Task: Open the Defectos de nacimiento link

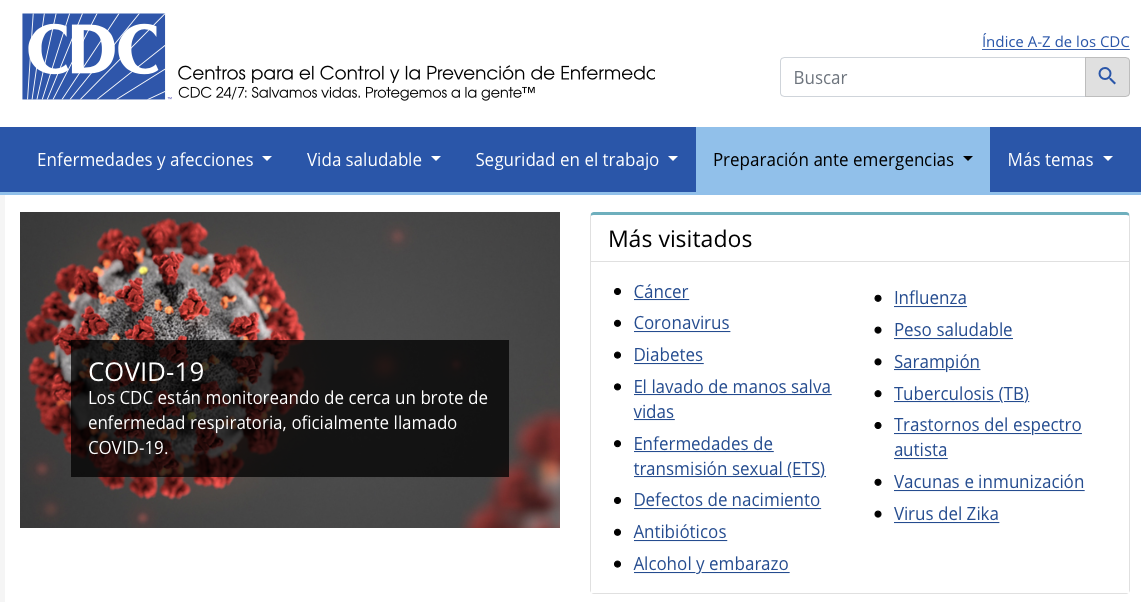Action: point(726,499)
